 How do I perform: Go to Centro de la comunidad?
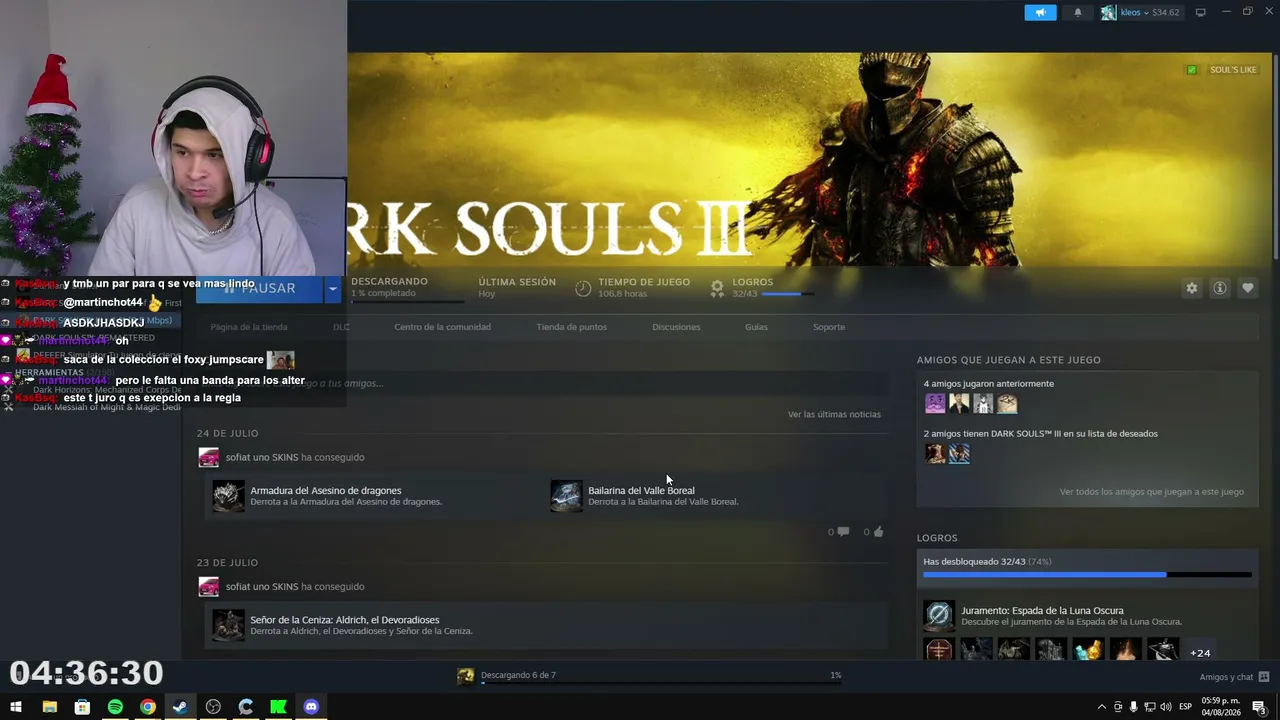[x=442, y=327]
